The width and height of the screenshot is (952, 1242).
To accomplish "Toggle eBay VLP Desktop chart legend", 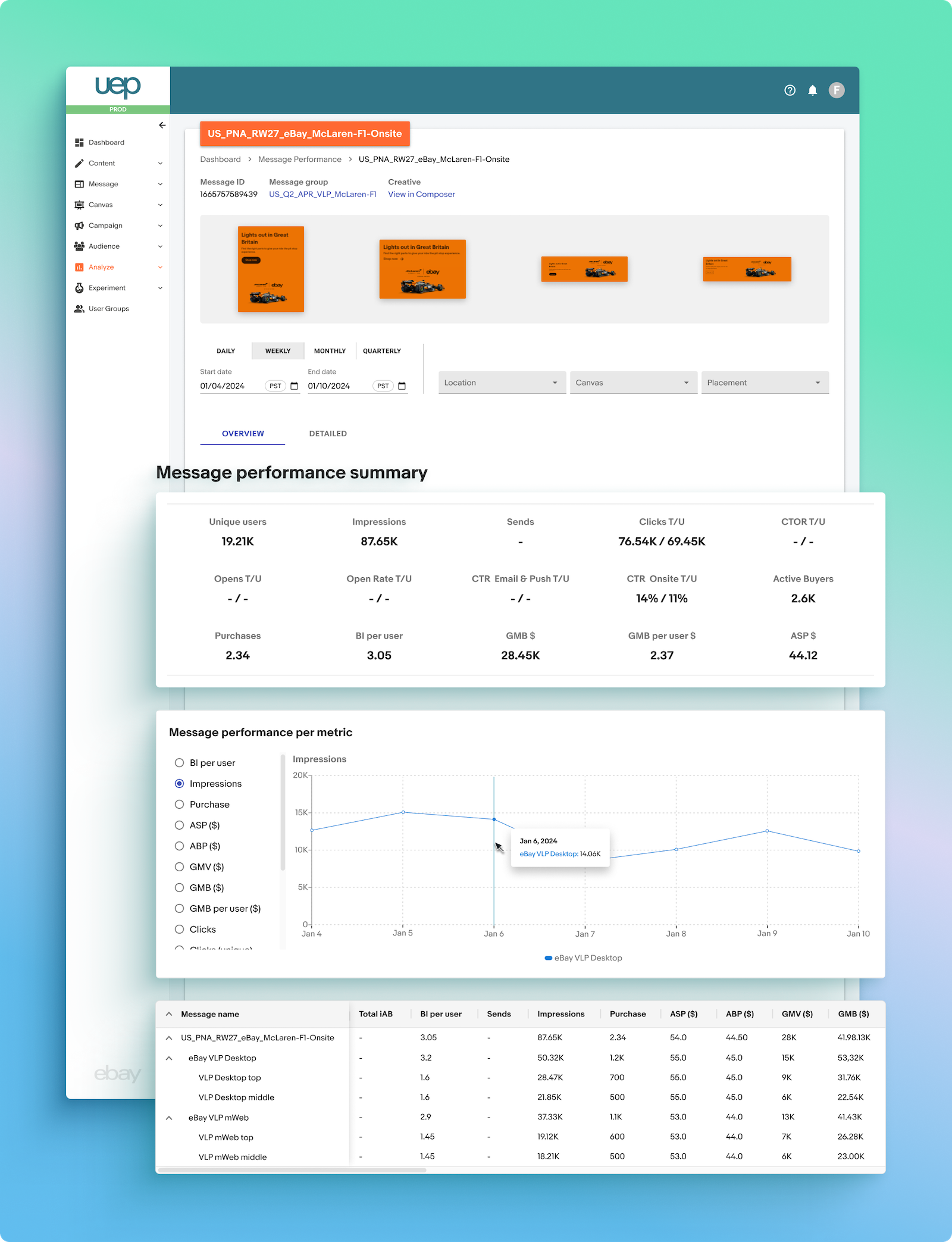I will pos(584,958).
